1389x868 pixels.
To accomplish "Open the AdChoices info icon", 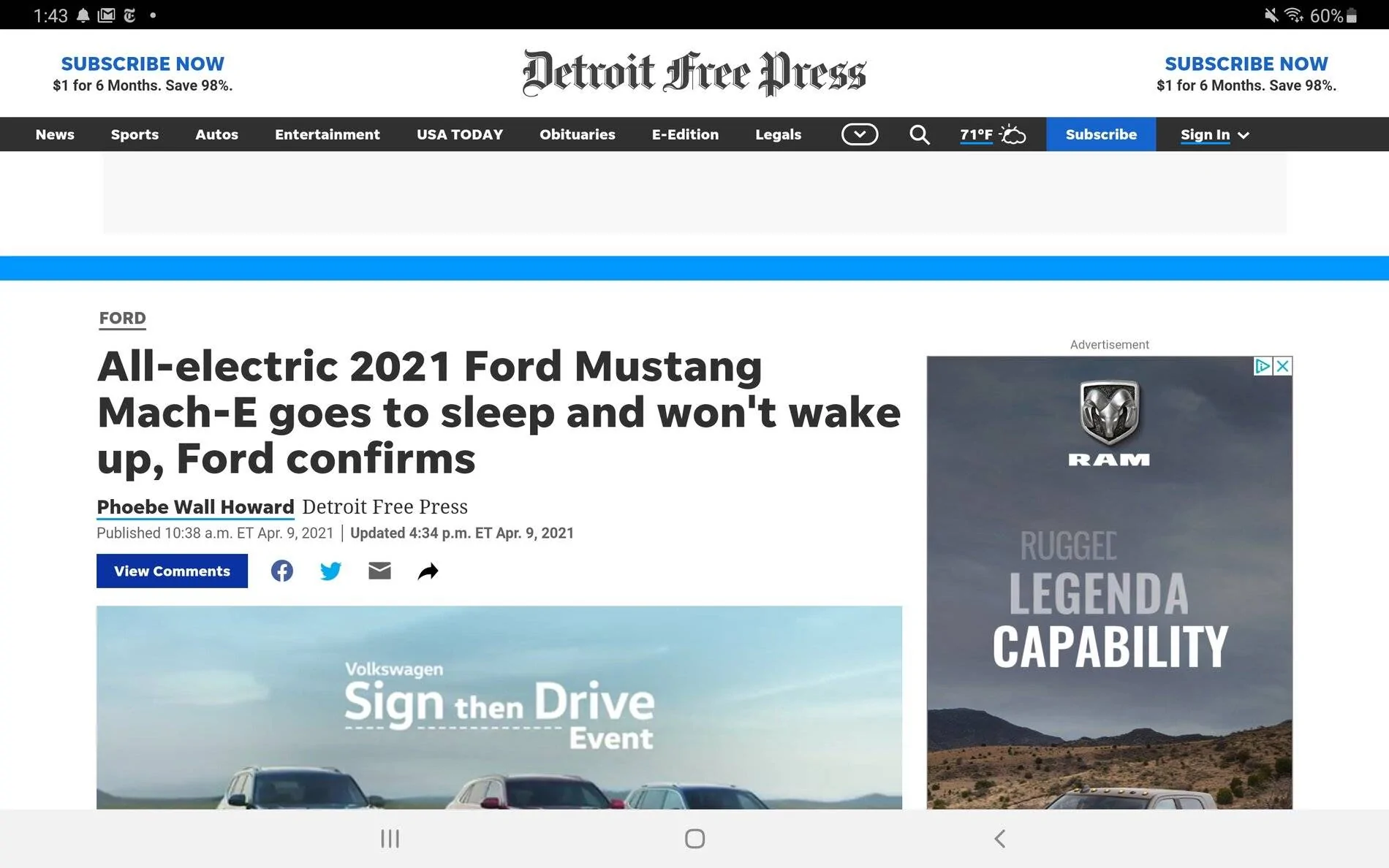I will pos(1263,366).
